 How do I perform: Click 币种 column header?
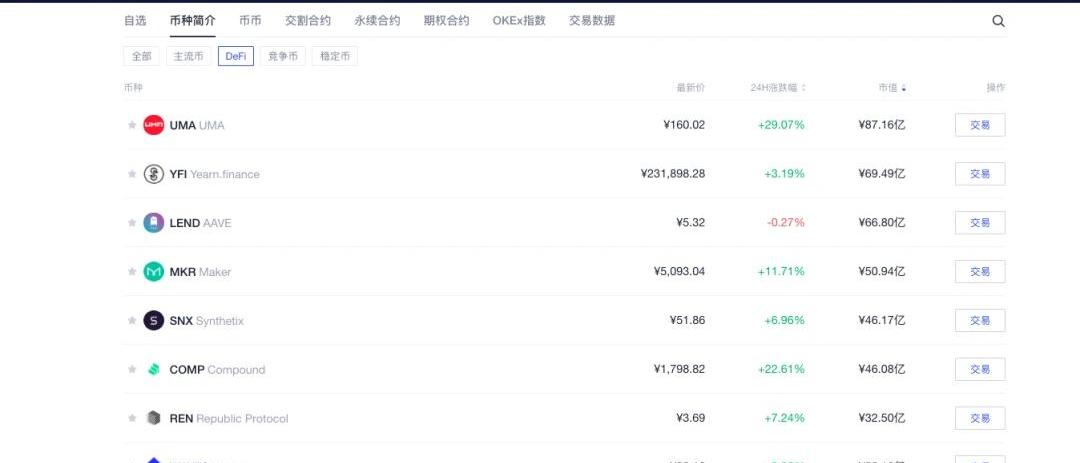134,88
